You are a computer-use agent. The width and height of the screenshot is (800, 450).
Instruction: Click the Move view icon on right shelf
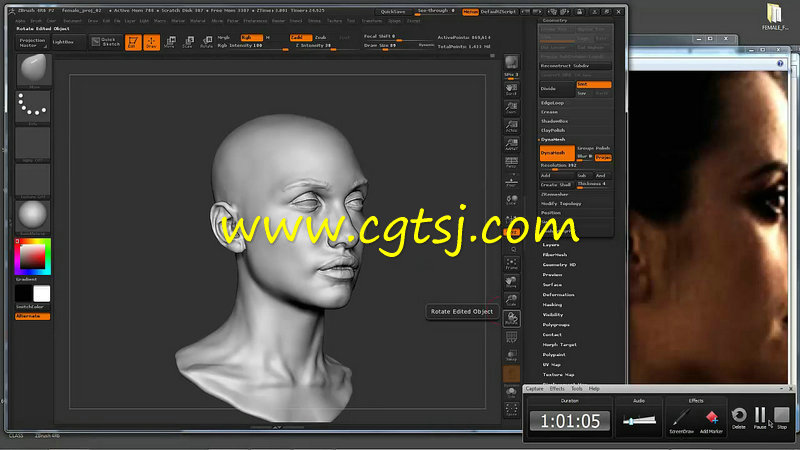coord(511,282)
